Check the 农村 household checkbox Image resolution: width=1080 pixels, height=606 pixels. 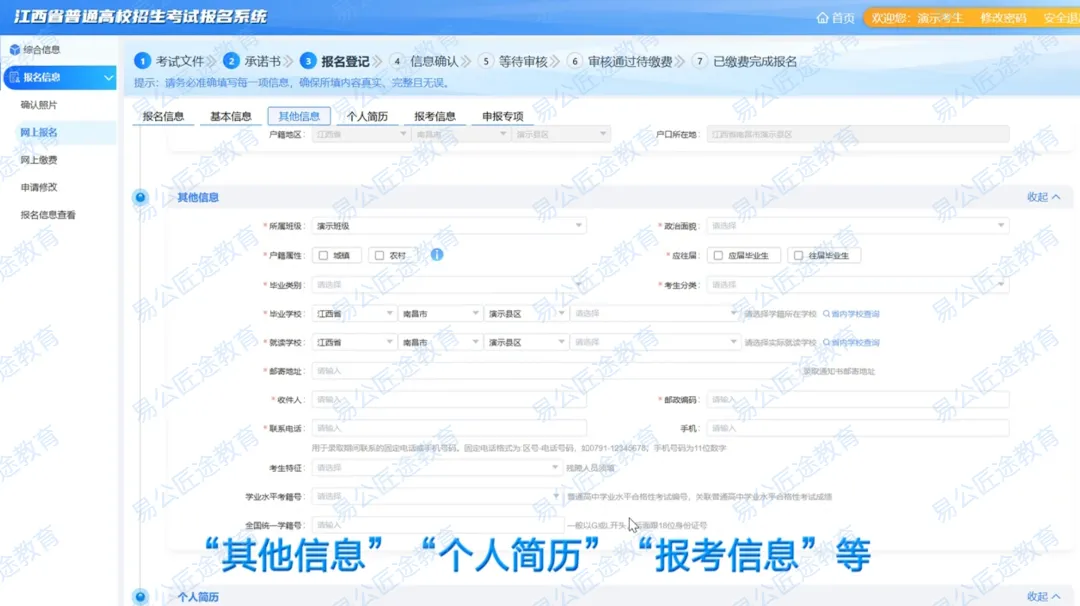point(379,255)
